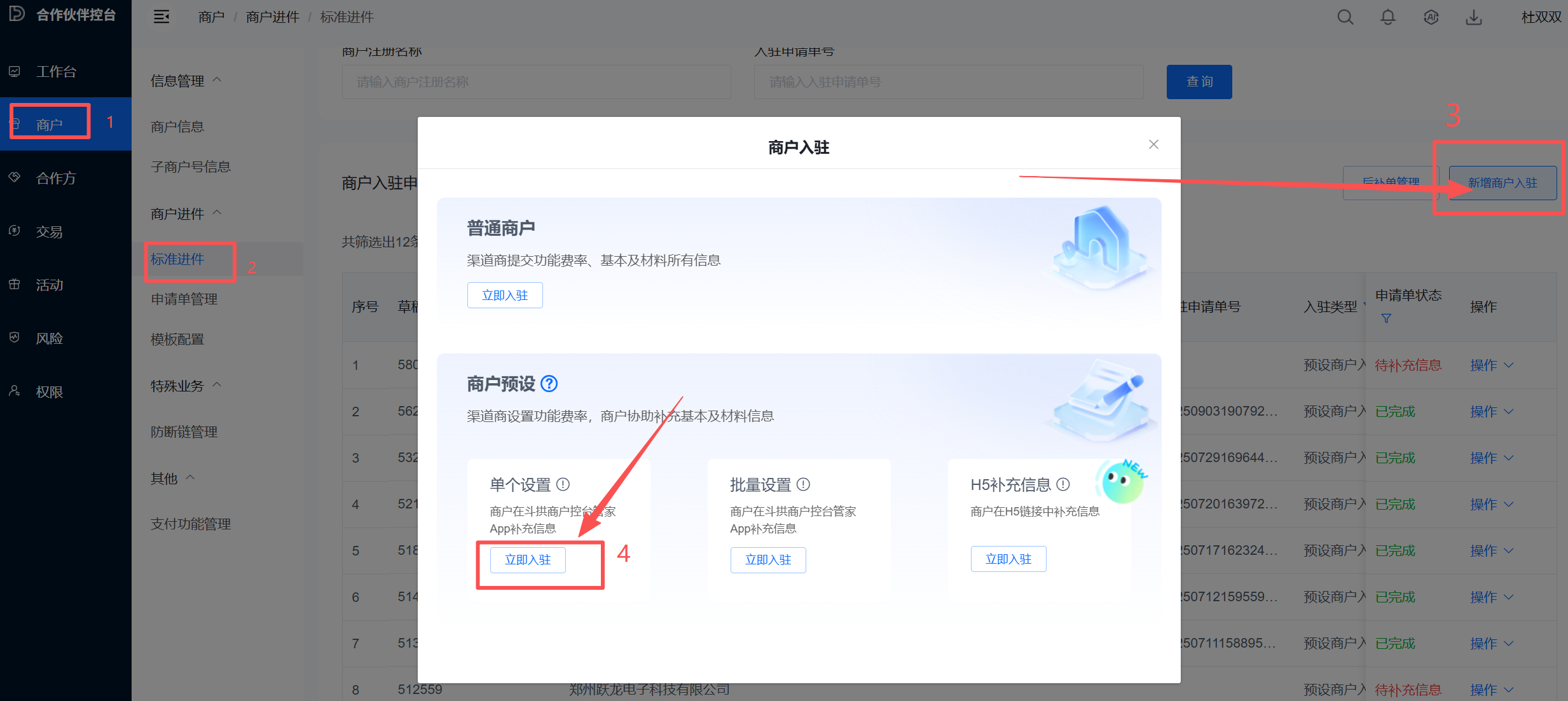
Task: Collapse the 其他 menu group
Action: (x=190, y=477)
